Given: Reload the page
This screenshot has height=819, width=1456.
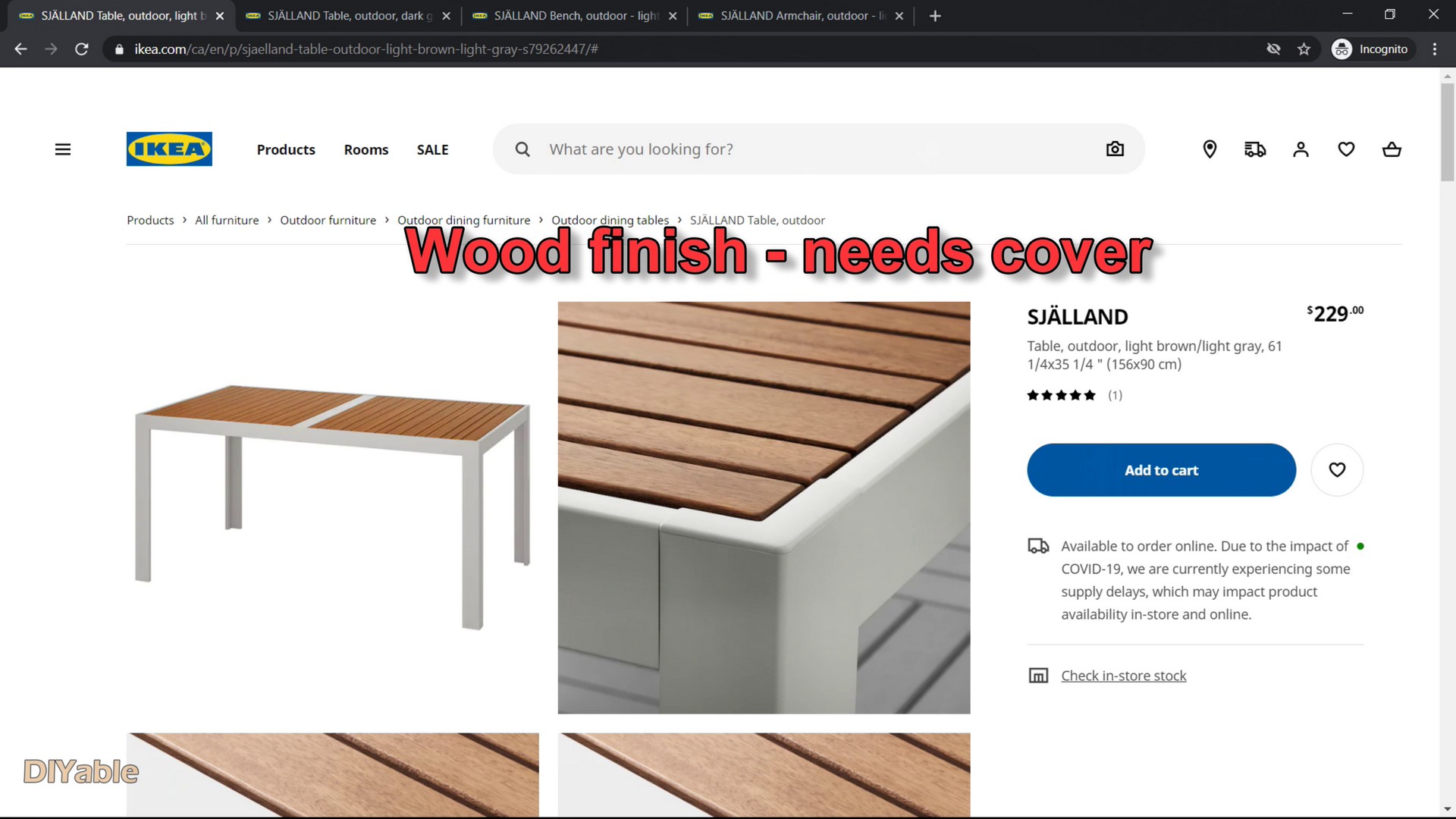Looking at the screenshot, I should (x=82, y=49).
